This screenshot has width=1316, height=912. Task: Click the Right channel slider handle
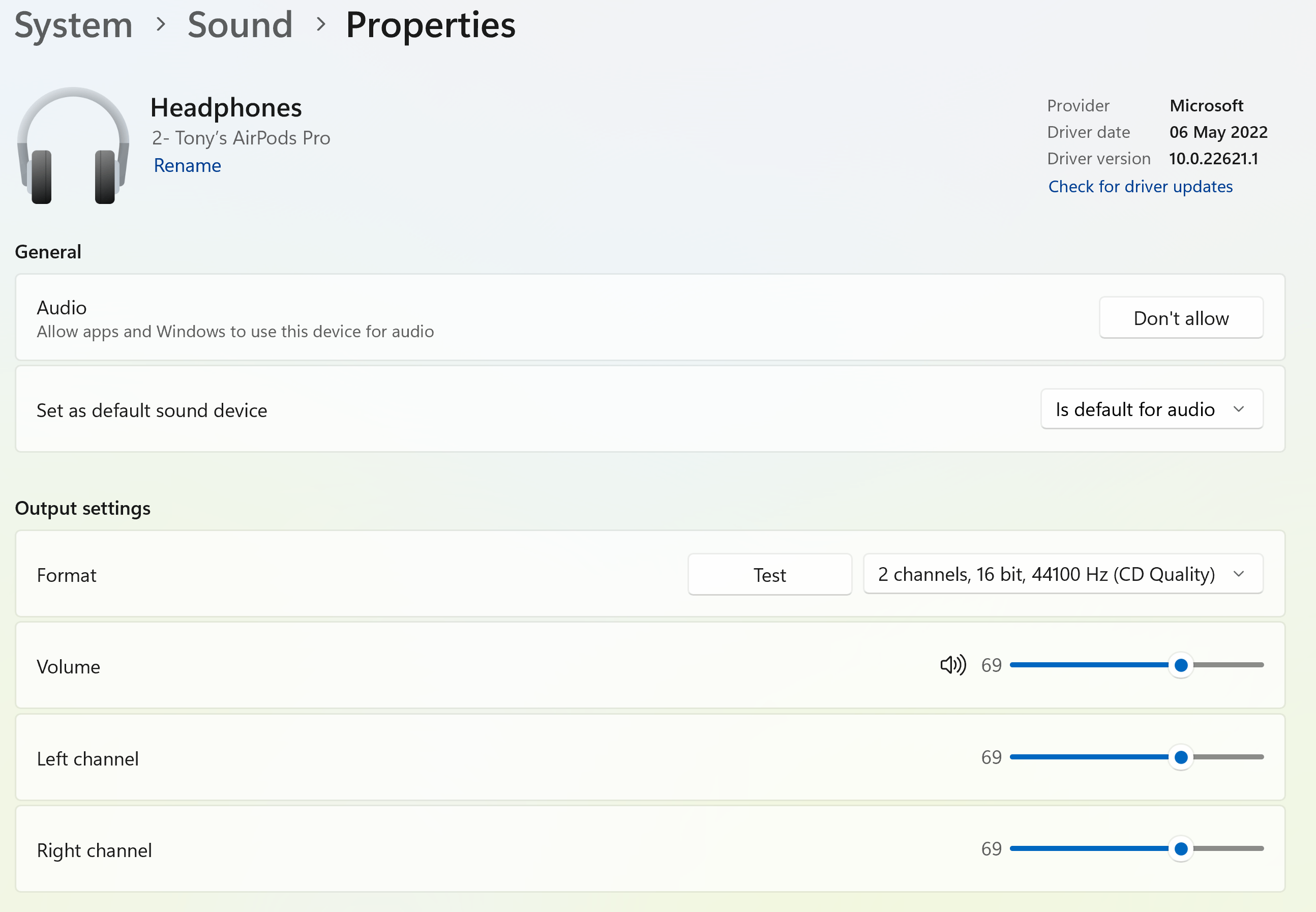click(1181, 848)
